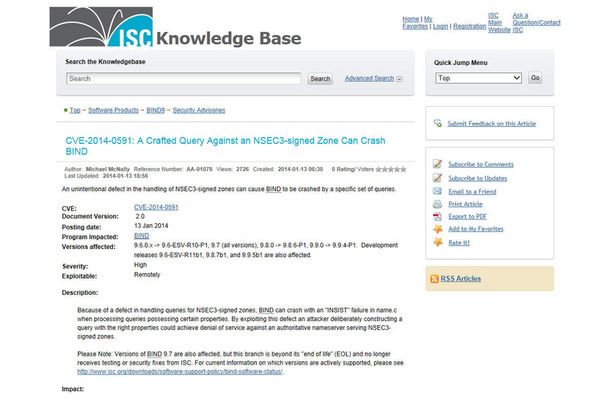Click the Views count 2726

click(242, 169)
